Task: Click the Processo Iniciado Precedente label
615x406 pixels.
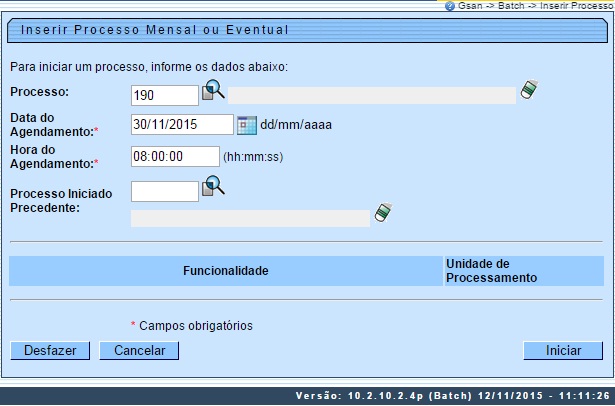Action: tap(61, 201)
